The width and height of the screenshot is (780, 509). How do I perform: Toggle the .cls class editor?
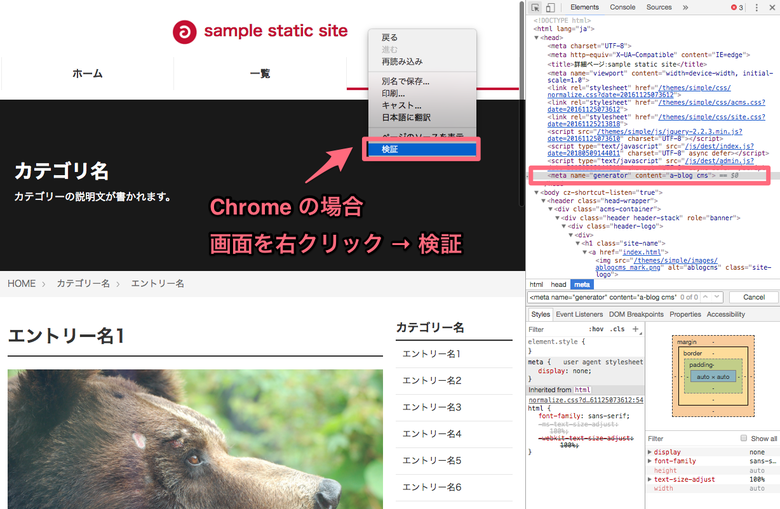pyautogui.click(x=617, y=328)
